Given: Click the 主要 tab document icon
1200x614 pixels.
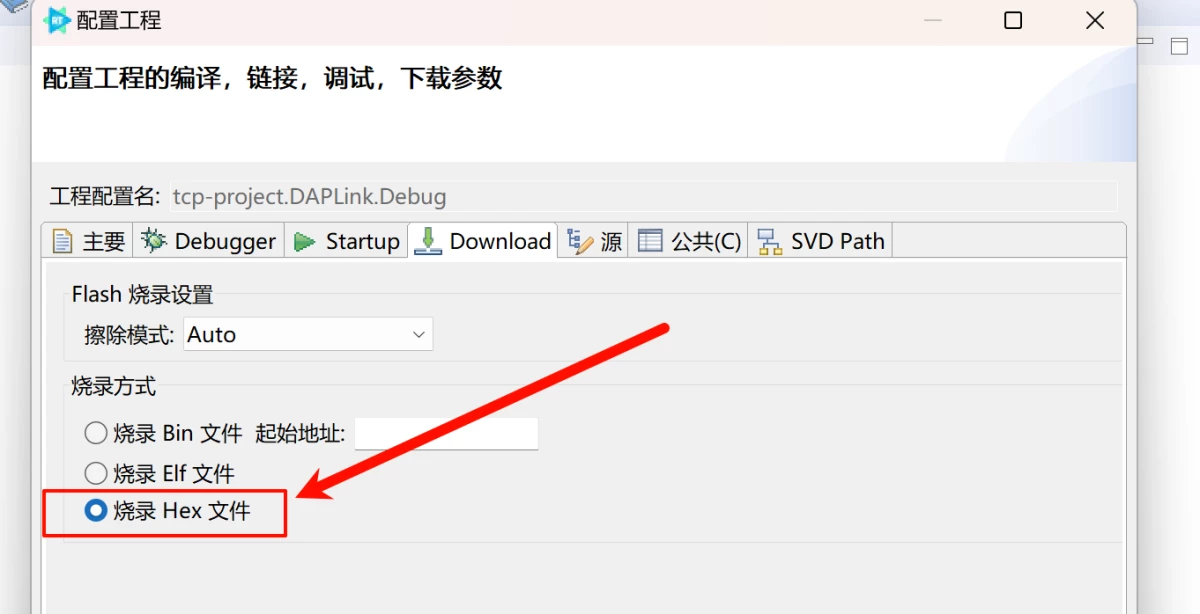Looking at the screenshot, I should pos(62,242).
